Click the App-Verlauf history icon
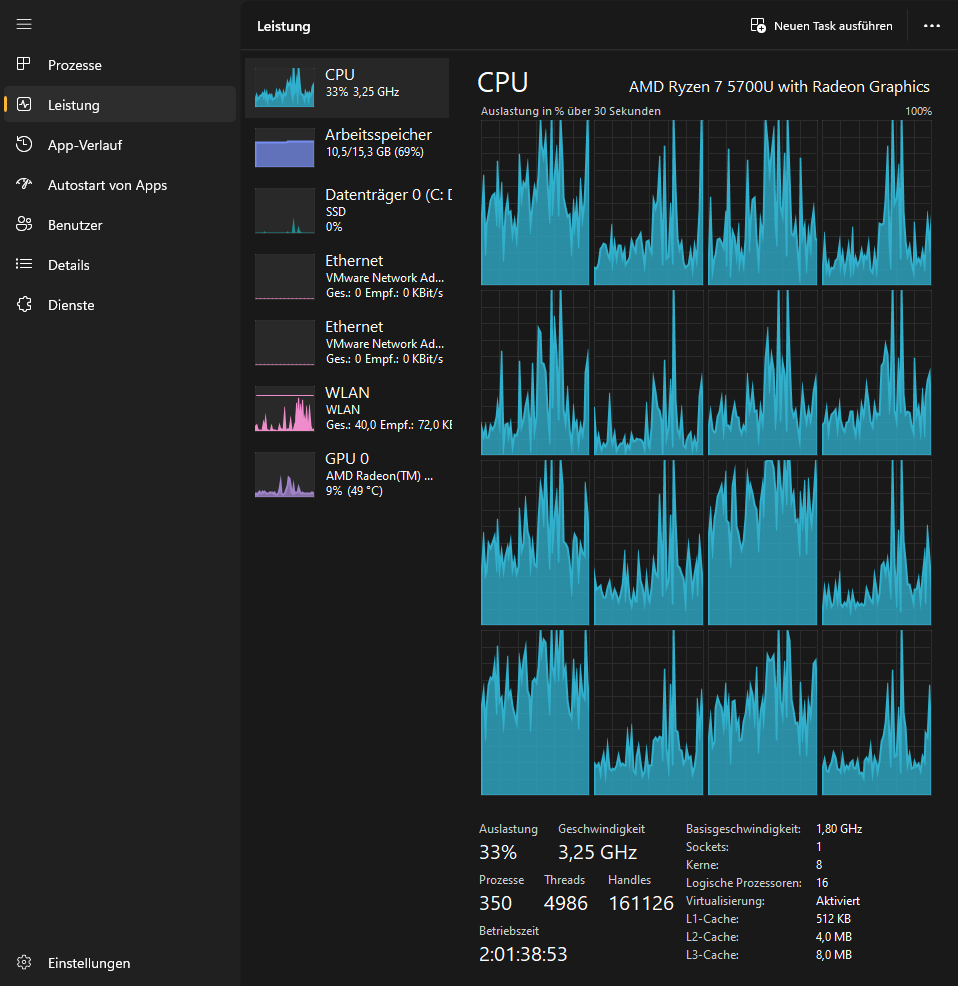Image resolution: width=958 pixels, height=986 pixels. pos(24,144)
